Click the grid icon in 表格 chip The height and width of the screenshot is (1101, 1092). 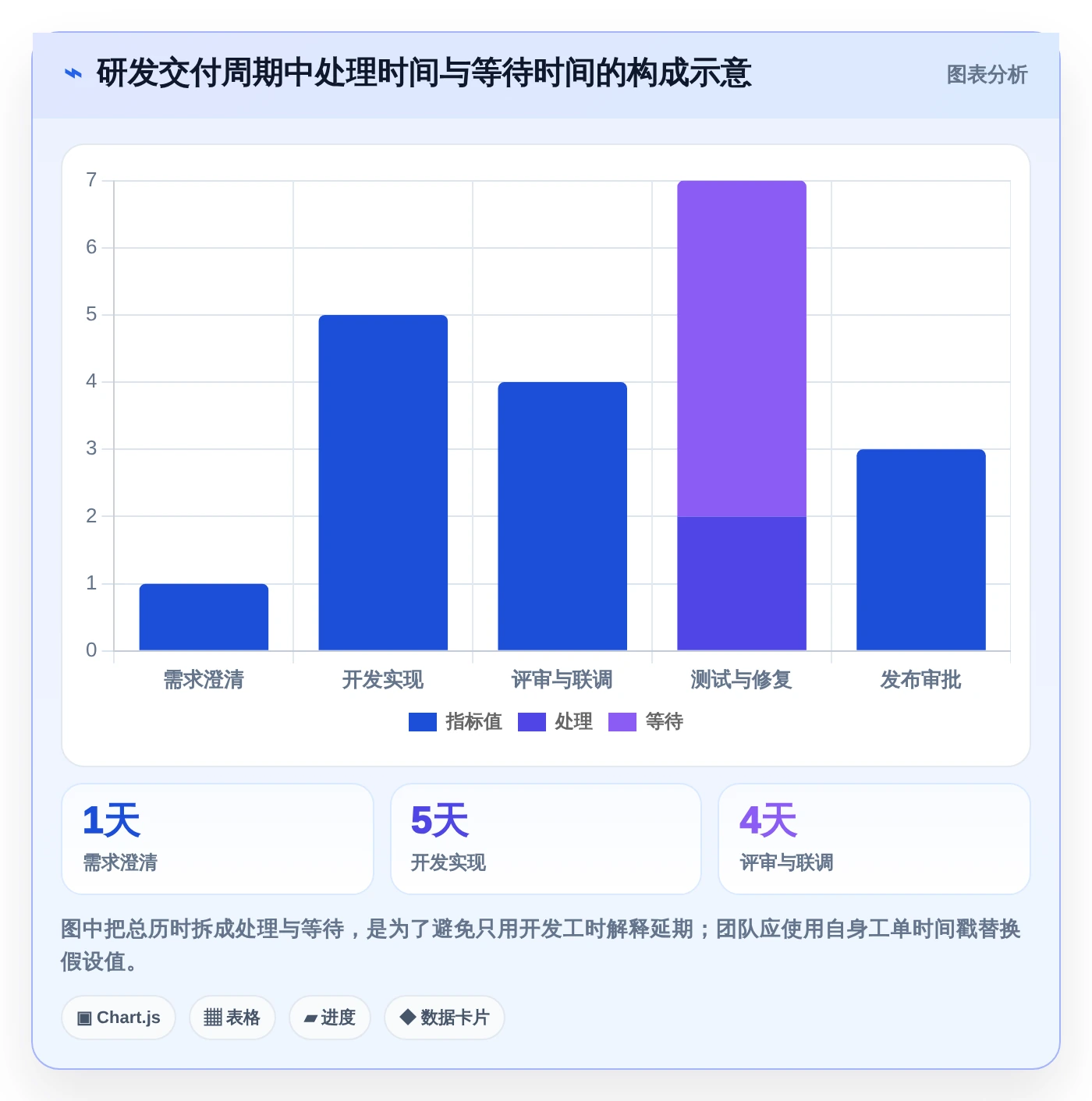pyautogui.click(x=213, y=1018)
